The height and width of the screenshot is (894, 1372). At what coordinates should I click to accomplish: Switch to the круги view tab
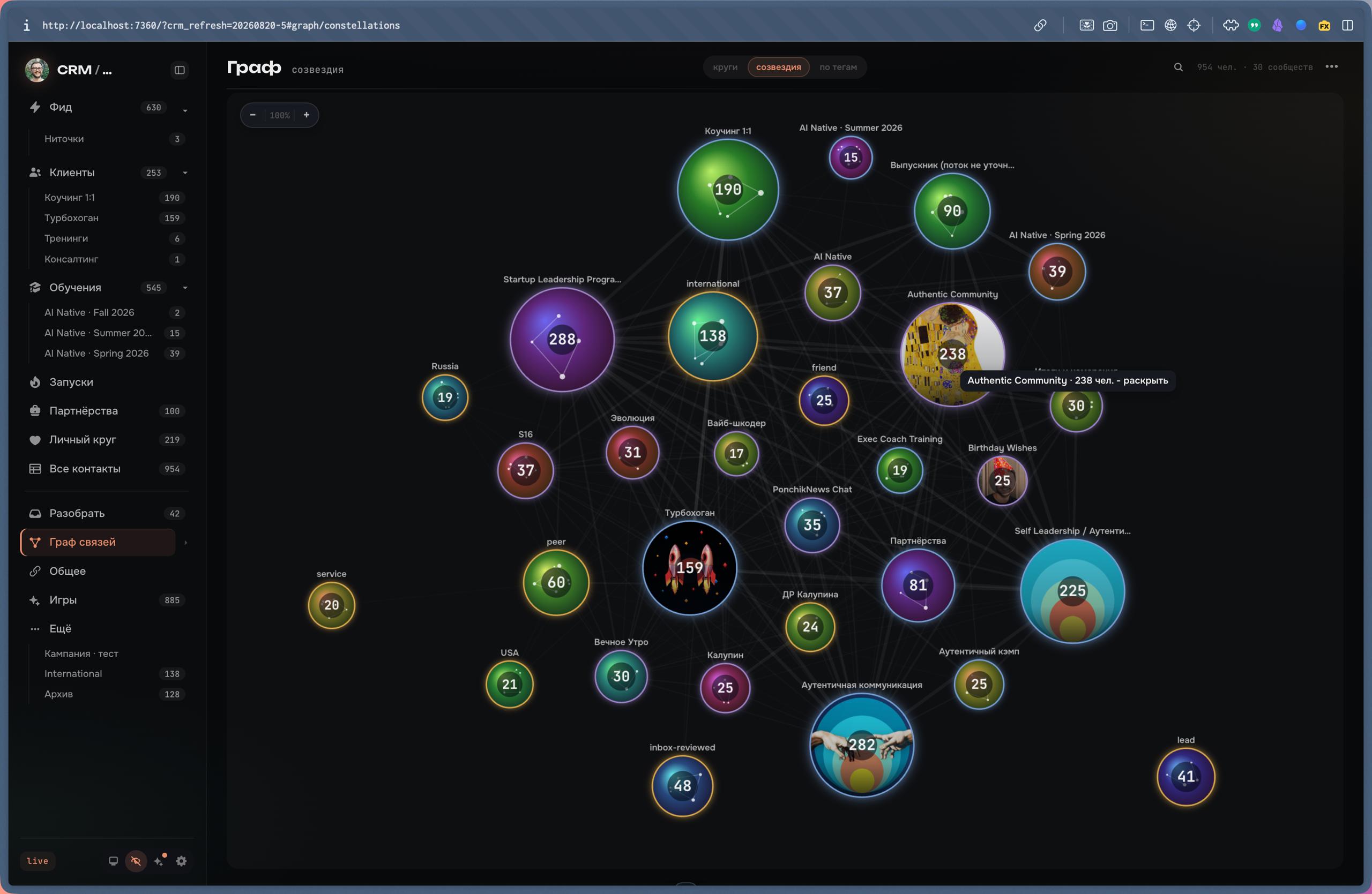[x=725, y=67]
